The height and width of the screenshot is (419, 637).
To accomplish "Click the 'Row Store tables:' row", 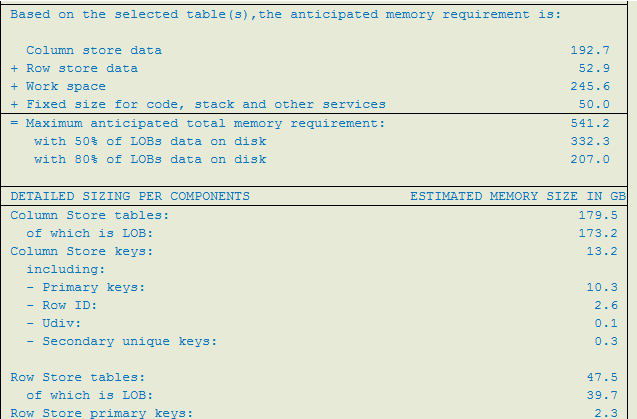I will [x=78, y=377].
